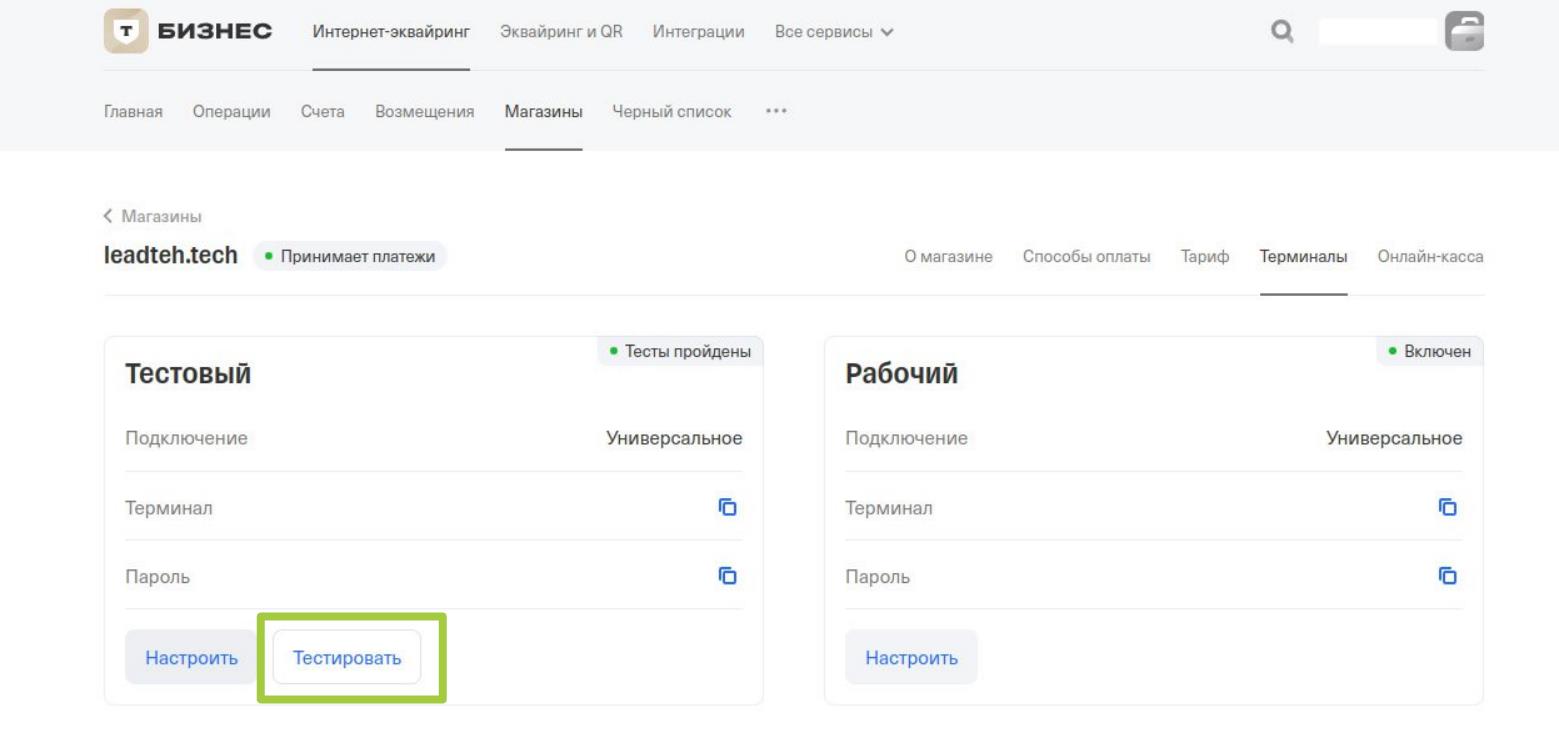The image size is (1559, 754).
Task: Copy the test terminal ID
Action: pyautogui.click(x=727, y=507)
